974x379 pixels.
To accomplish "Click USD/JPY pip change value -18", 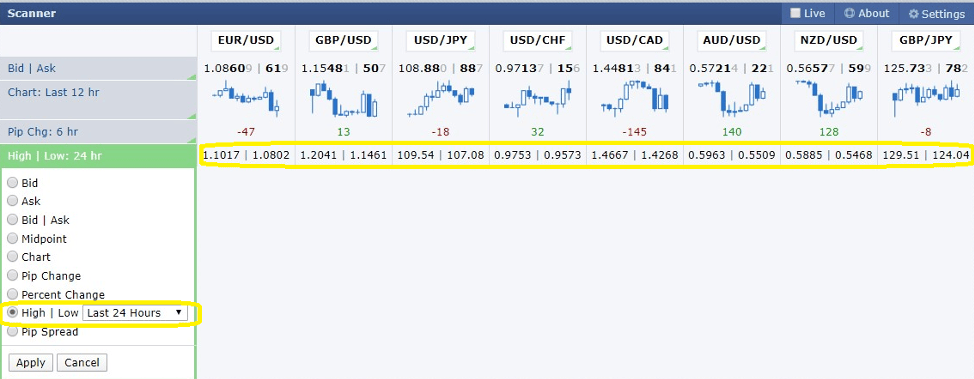I will (441, 132).
